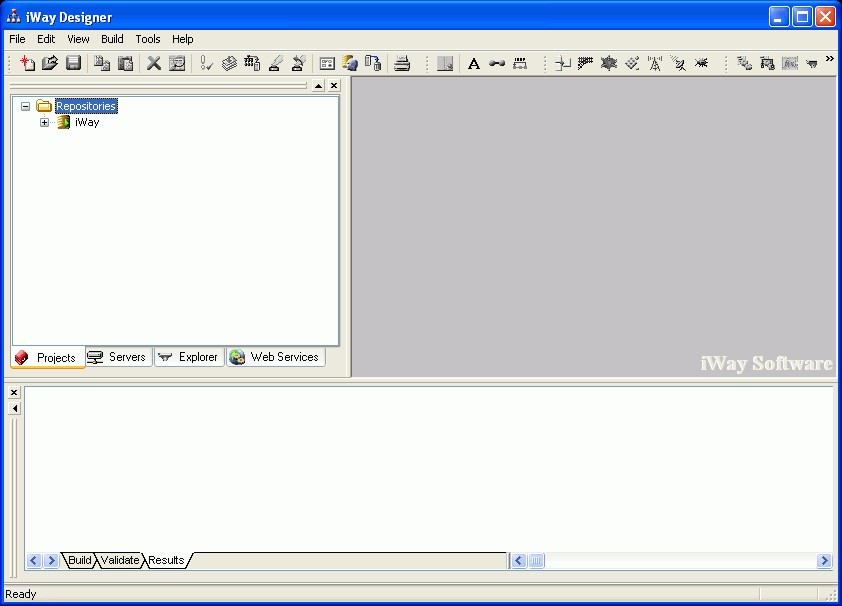The image size is (842, 606).
Task: Launch the web deployment globe tool
Action: coord(350,63)
